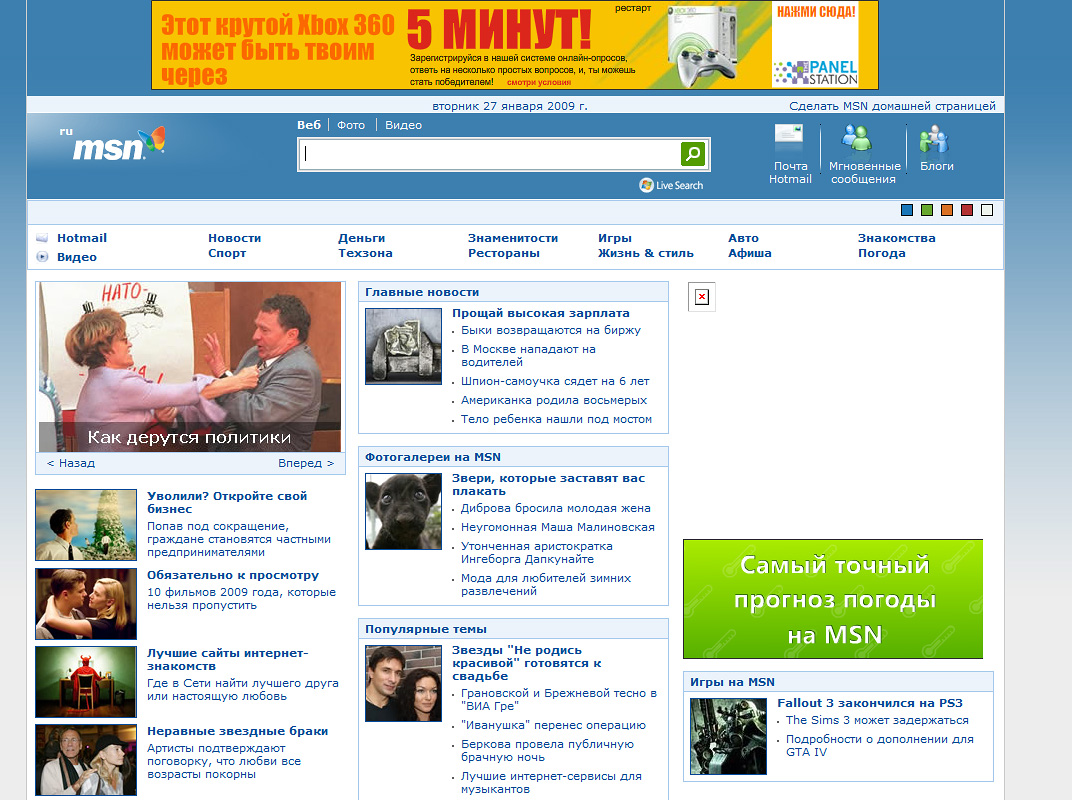Click the Видео play icon in navigation
This screenshot has height=800, width=1072.
click(42, 257)
